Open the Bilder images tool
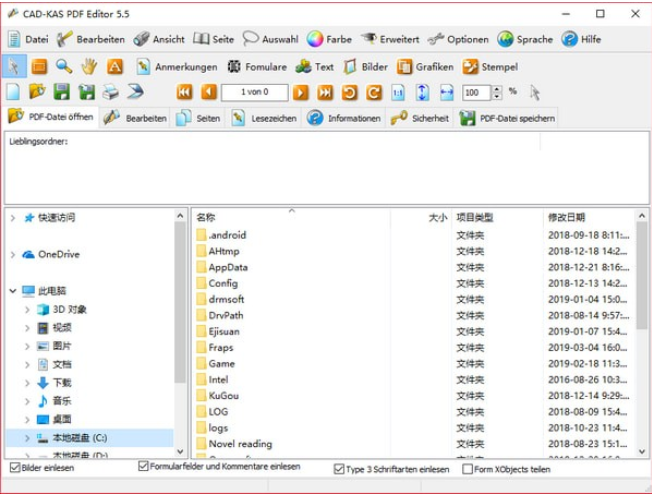Image resolution: width=652 pixels, height=495 pixels. click(x=366, y=67)
